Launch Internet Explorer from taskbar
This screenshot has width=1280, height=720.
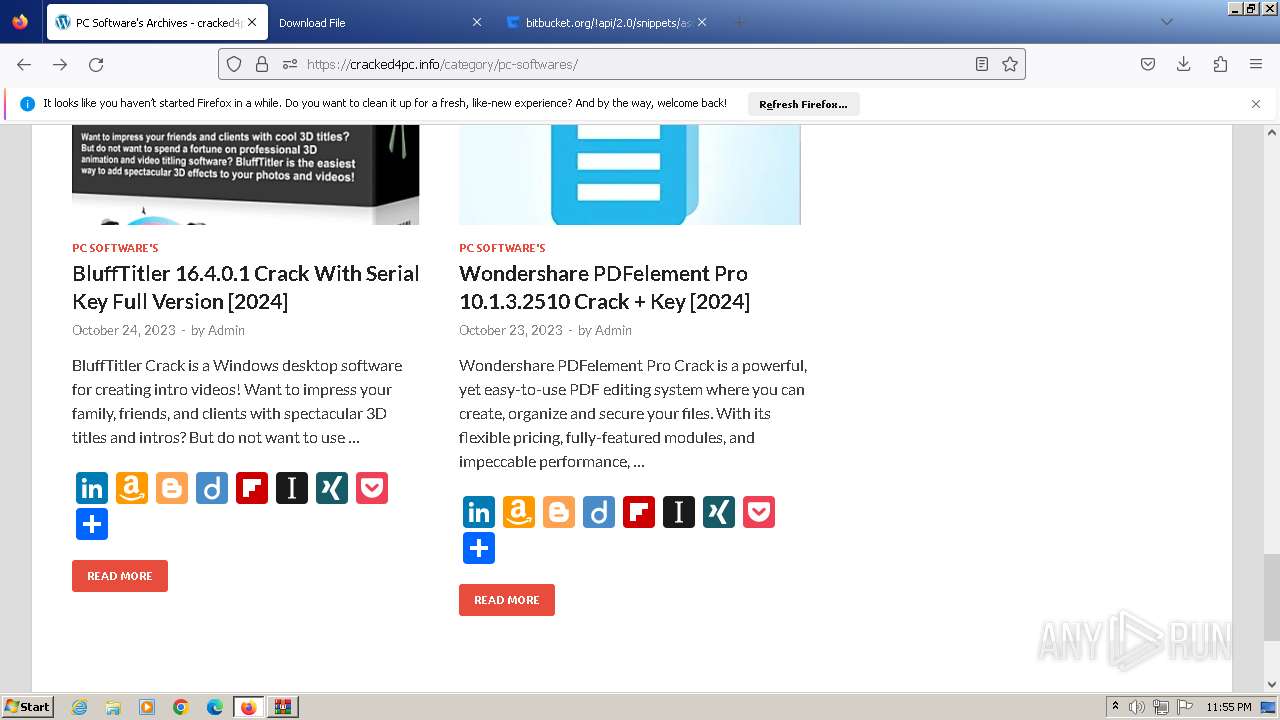pos(80,707)
